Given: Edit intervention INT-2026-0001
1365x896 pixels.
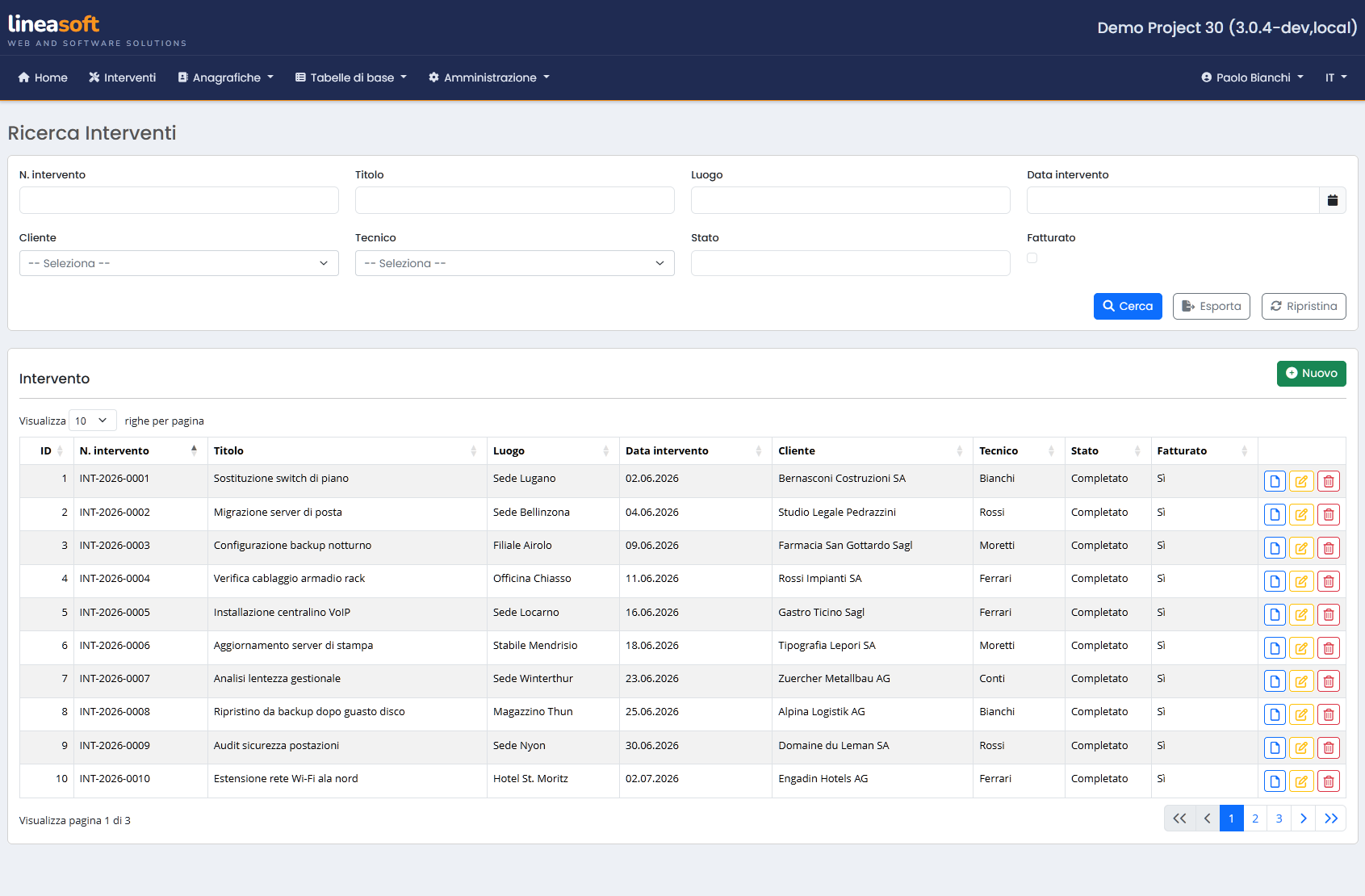Looking at the screenshot, I should click(x=1301, y=482).
